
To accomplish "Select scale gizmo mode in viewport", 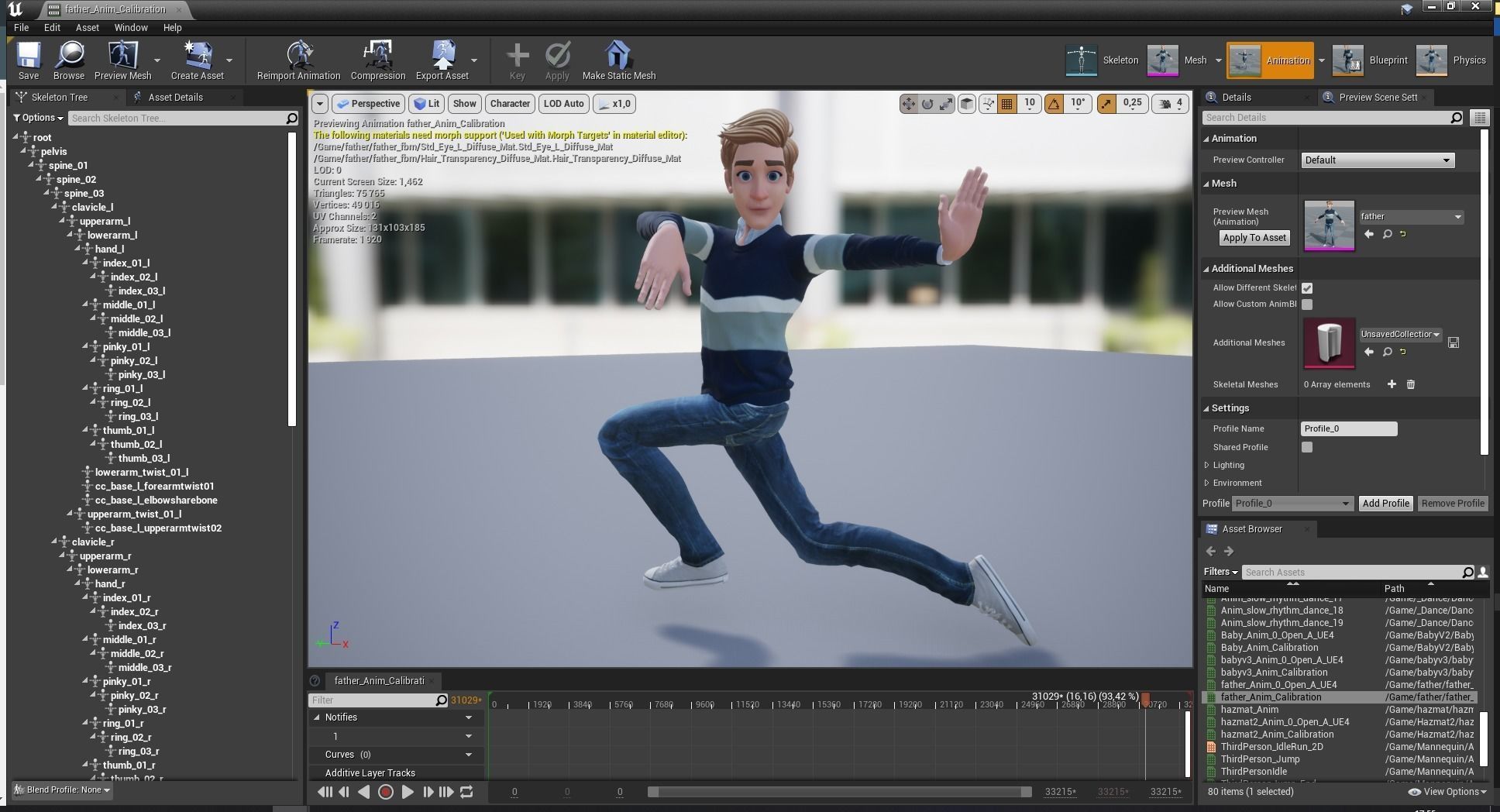I will point(946,103).
